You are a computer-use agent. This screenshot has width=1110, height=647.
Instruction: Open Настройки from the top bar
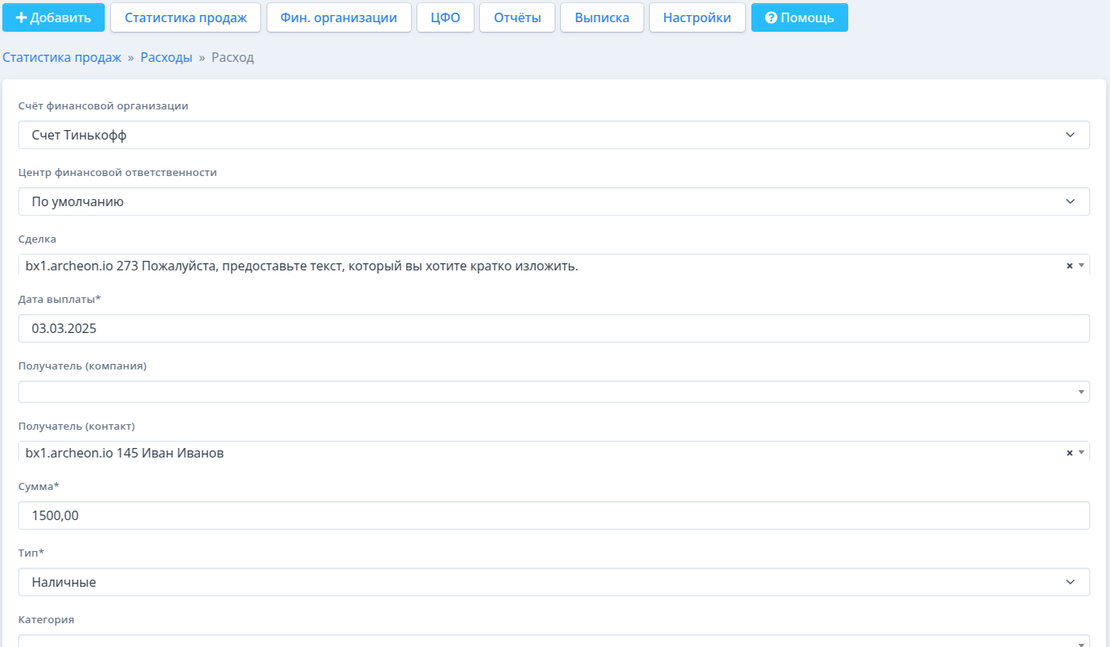click(697, 17)
